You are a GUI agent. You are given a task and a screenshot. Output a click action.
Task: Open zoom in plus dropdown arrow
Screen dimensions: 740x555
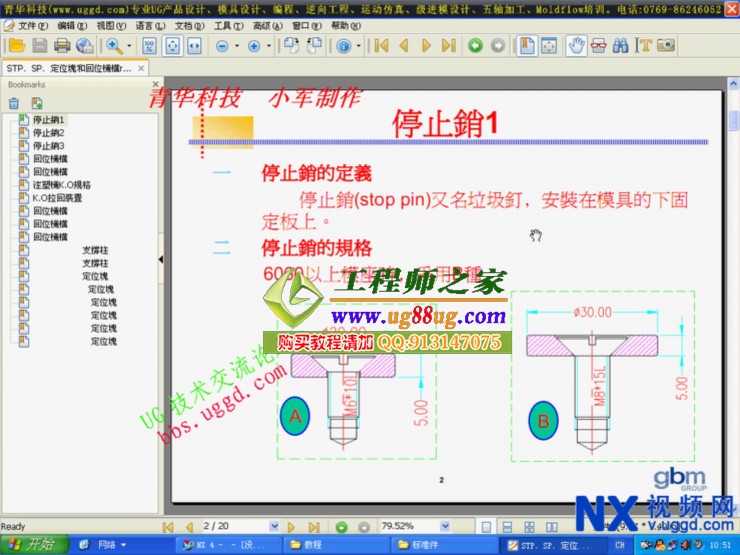(x=269, y=46)
